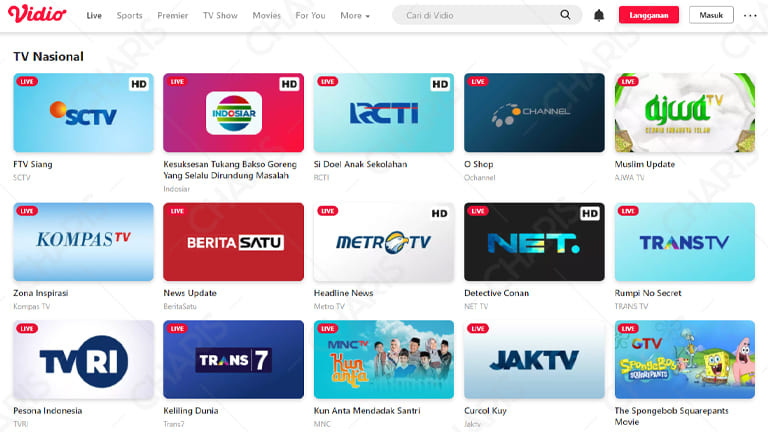Click the NET TV channel name
Screen dimensions: 768x432
[476, 306]
